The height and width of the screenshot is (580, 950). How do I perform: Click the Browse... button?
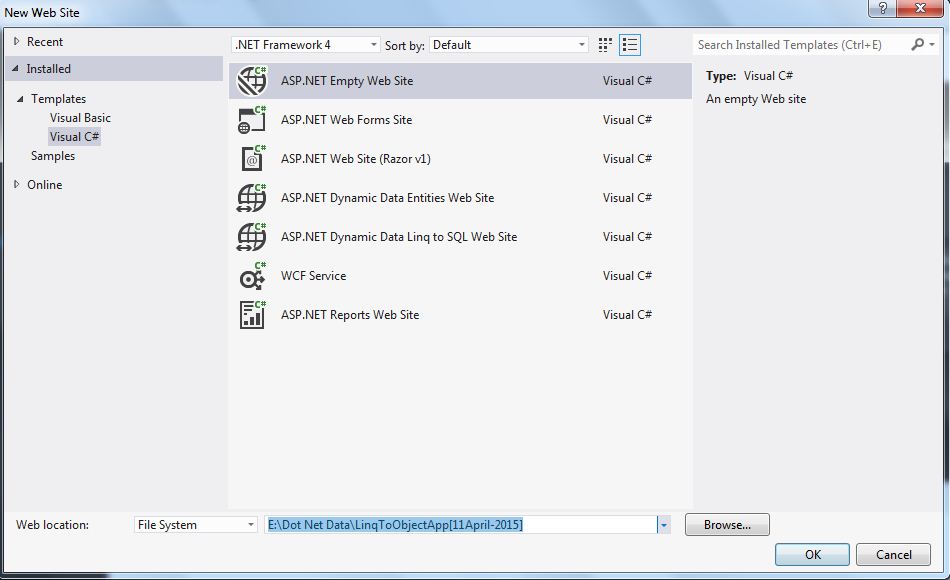click(727, 525)
